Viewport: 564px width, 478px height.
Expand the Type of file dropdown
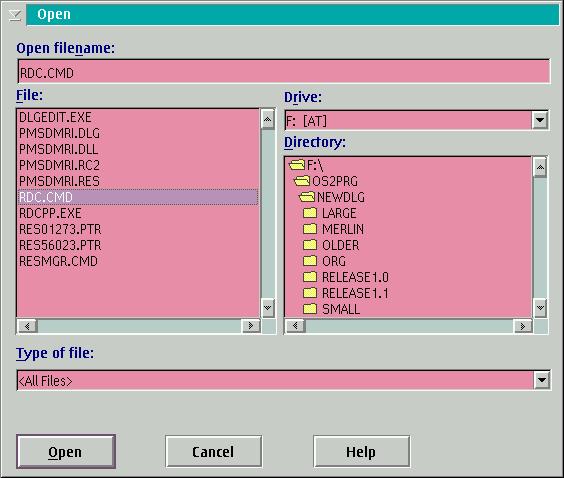click(541, 380)
